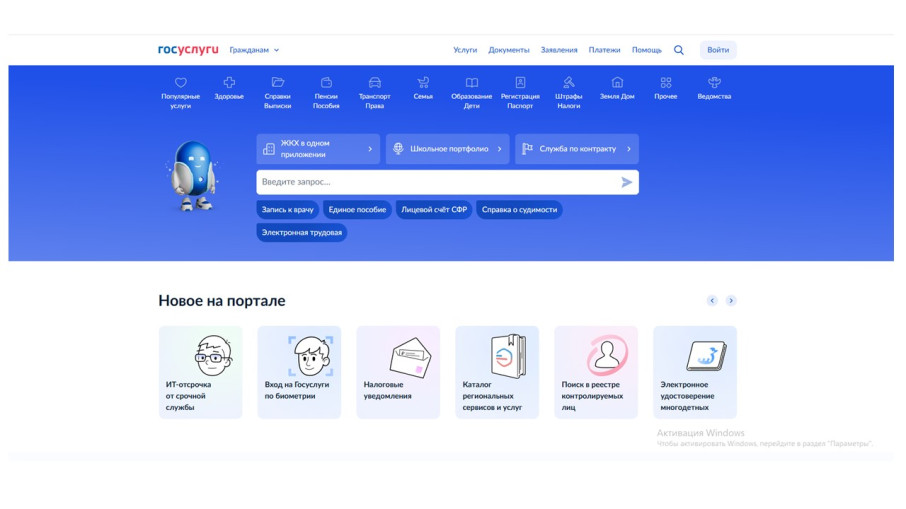Viewport: 906px width, 509px height.
Task: Select the Лицевой счёт СФР chip
Action: tap(434, 210)
